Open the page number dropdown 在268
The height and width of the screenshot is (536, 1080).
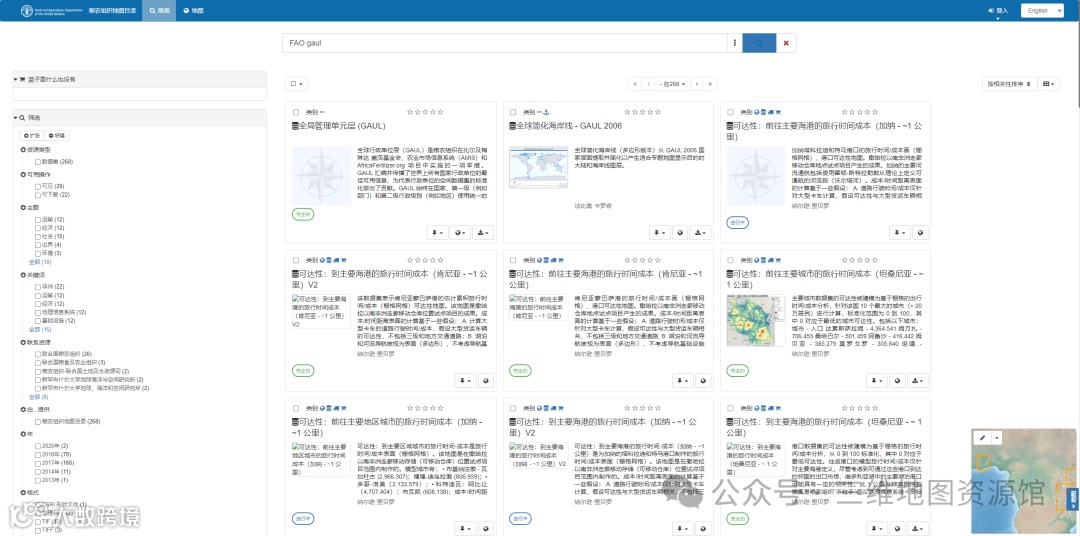[x=672, y=83]
